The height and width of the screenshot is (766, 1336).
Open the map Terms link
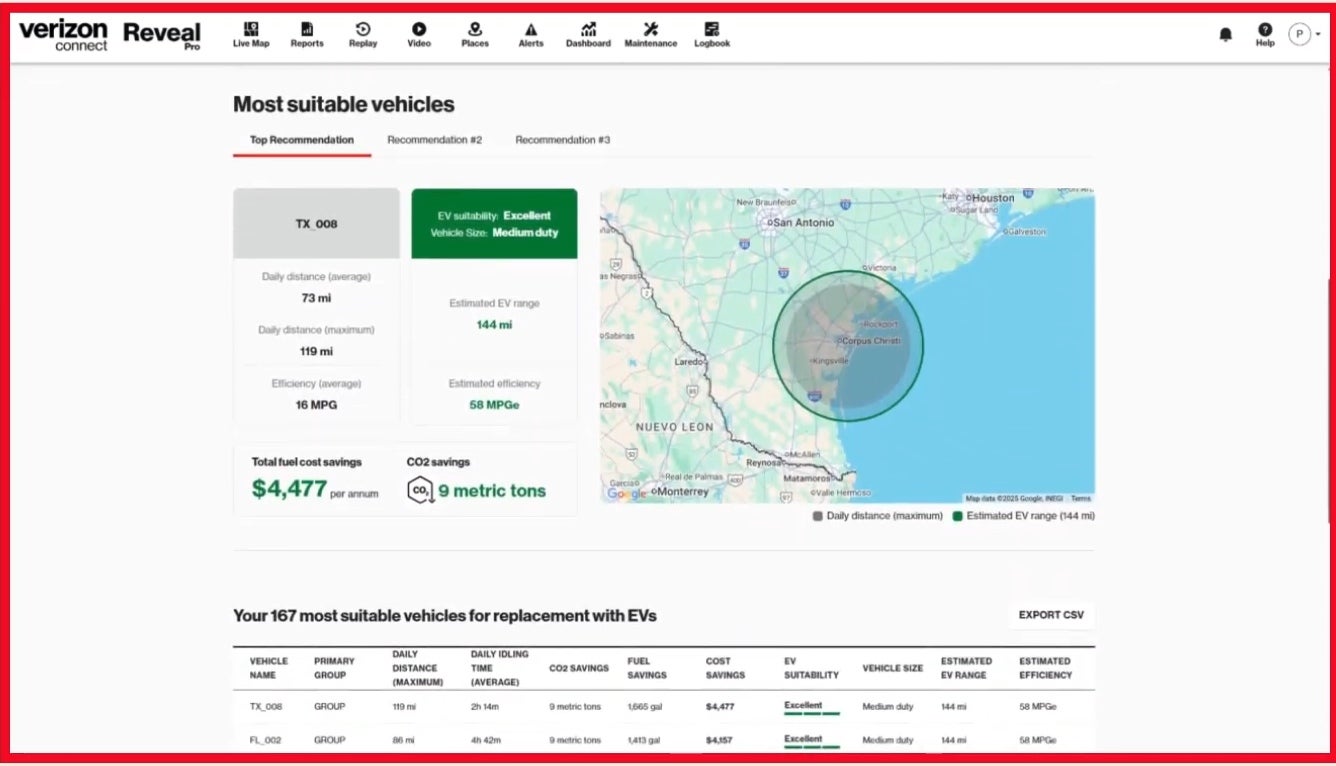click(1079, 497)
